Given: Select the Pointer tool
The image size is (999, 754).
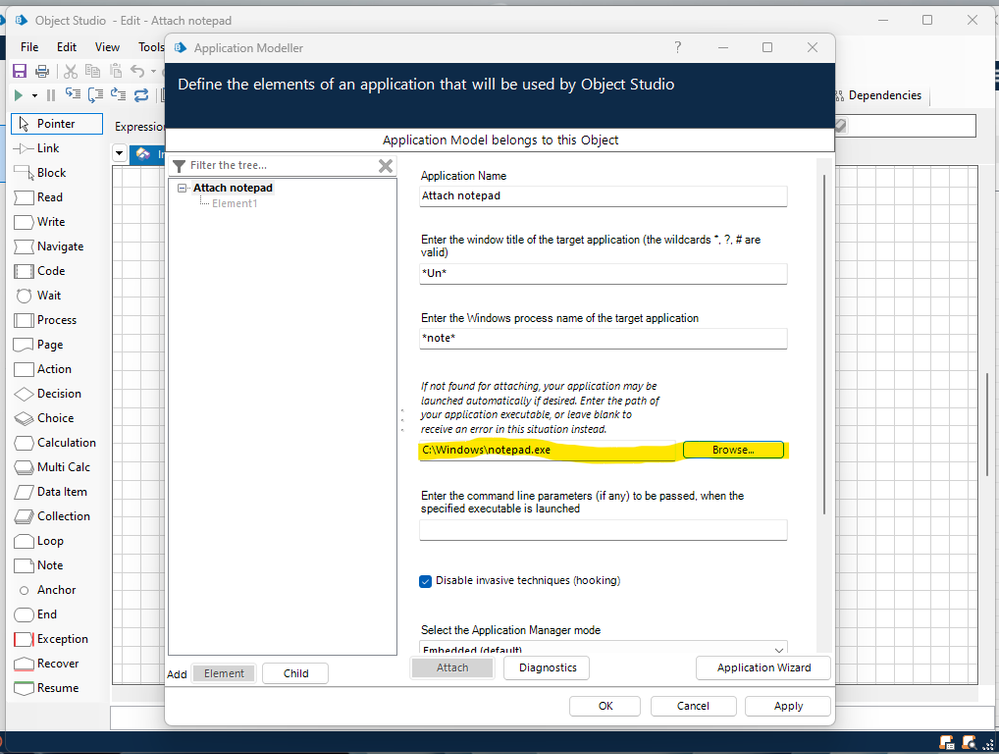Looking at the screenshot, I should 57,124.
